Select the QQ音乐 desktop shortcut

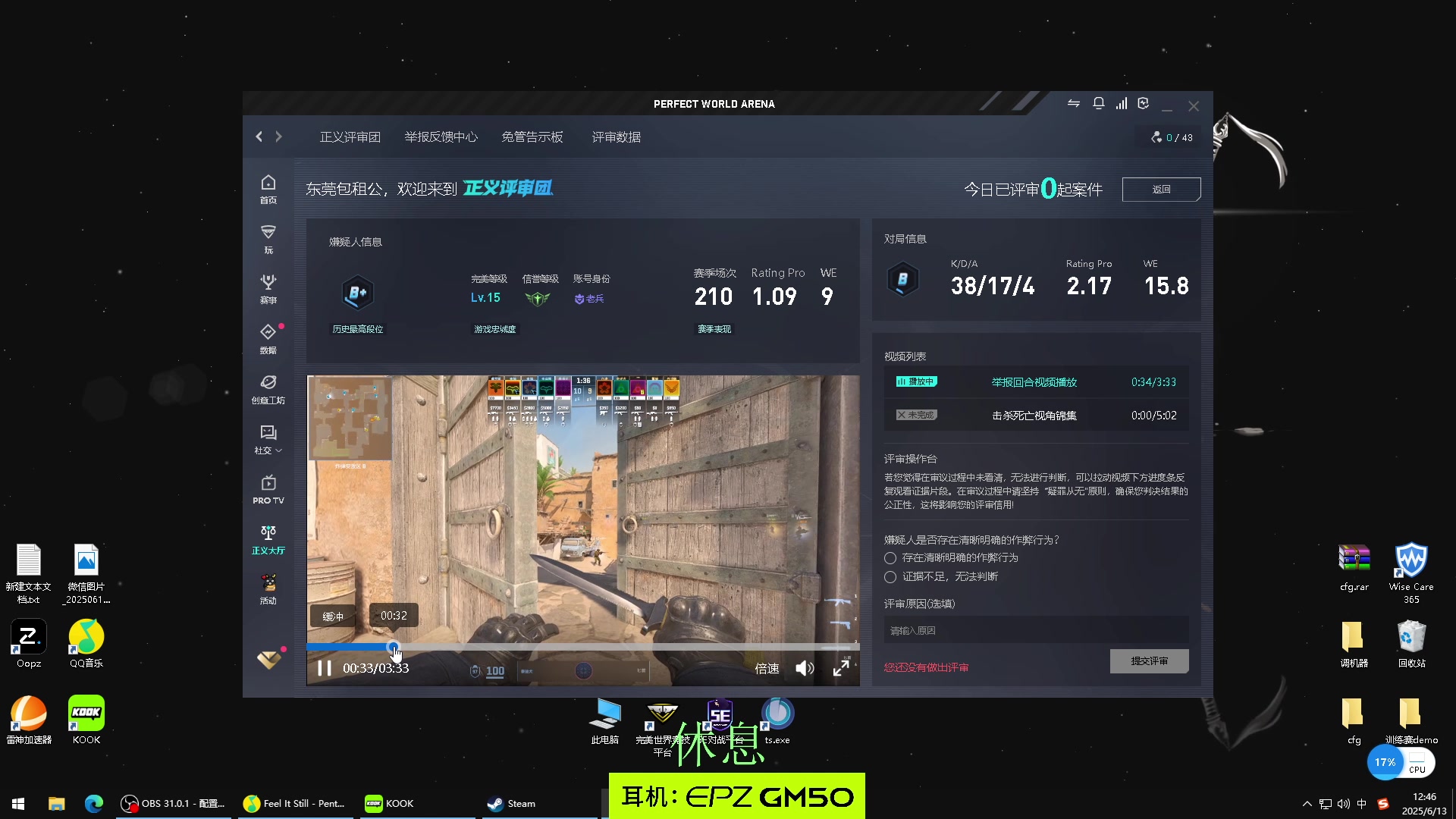pyautogui.click(x=86, y=643)
